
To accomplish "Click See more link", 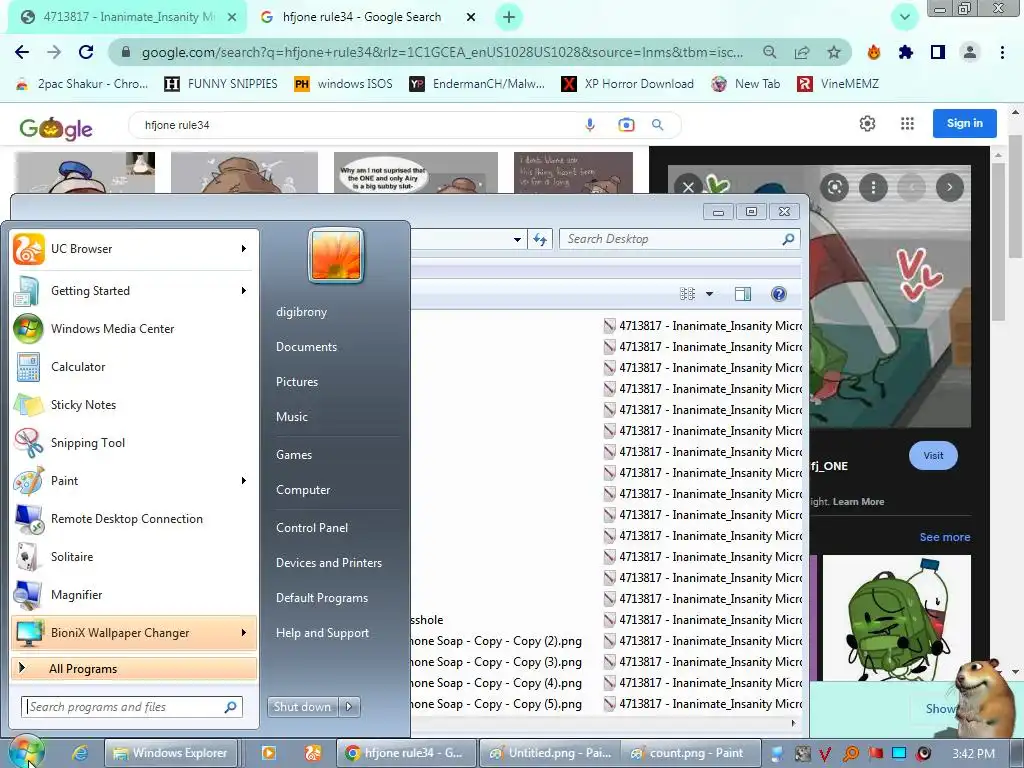I will coord(945,537).
